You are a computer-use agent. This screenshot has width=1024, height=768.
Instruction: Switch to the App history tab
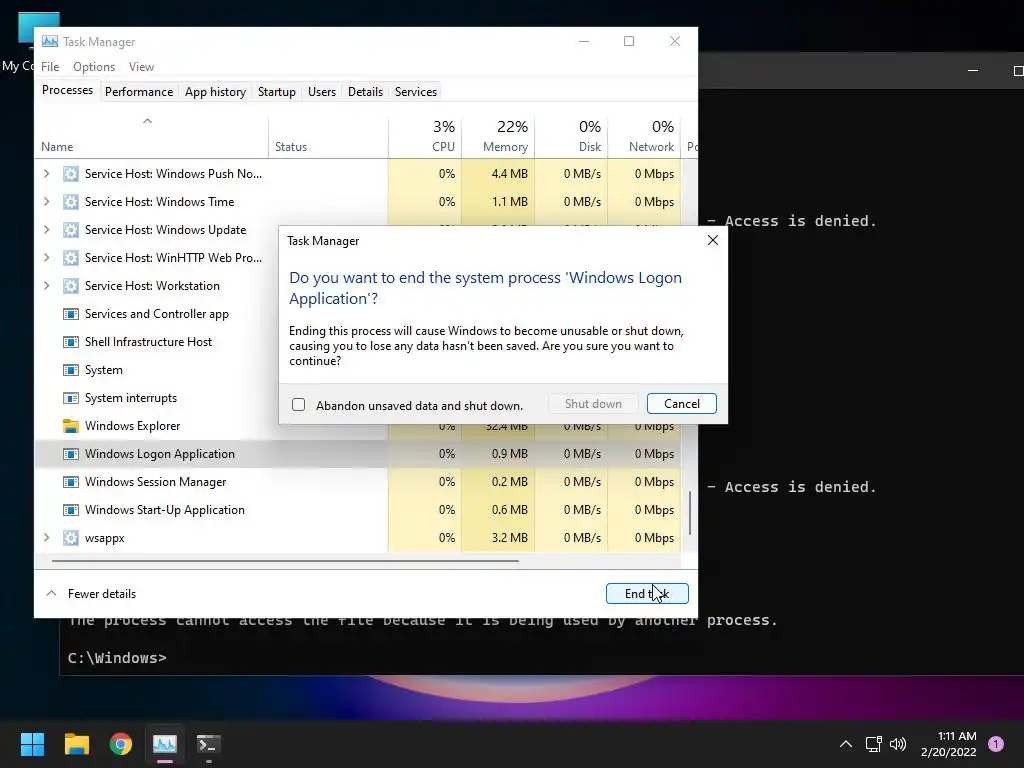[x=216, y=92]
